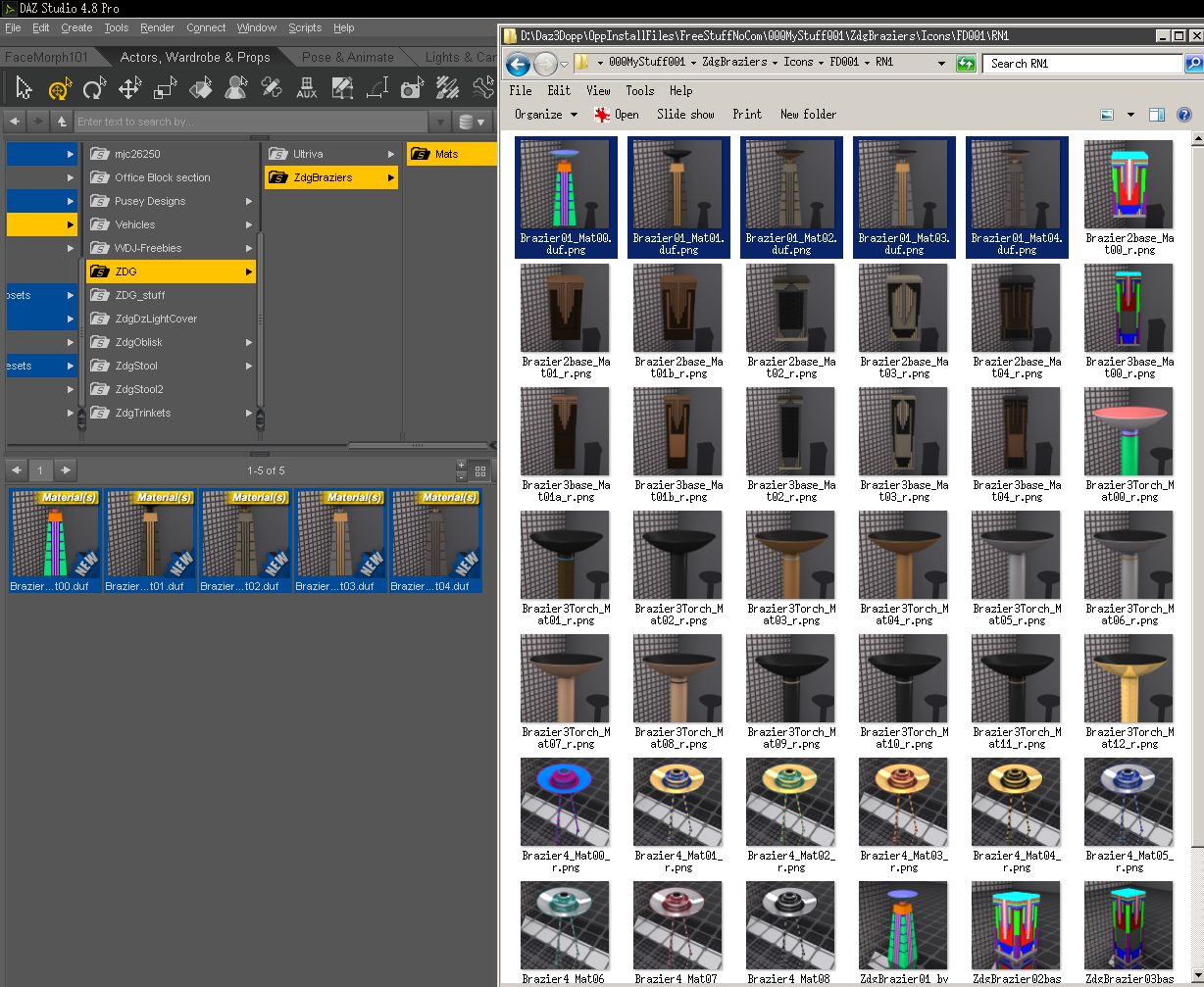This screenshot has width=1204, height=987.
Task: Pick the Translate move tool
Action: 129,89
